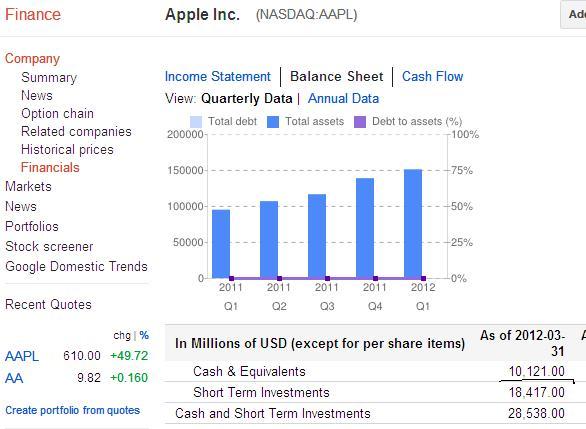Open Historical prices

tap(67, 149)
